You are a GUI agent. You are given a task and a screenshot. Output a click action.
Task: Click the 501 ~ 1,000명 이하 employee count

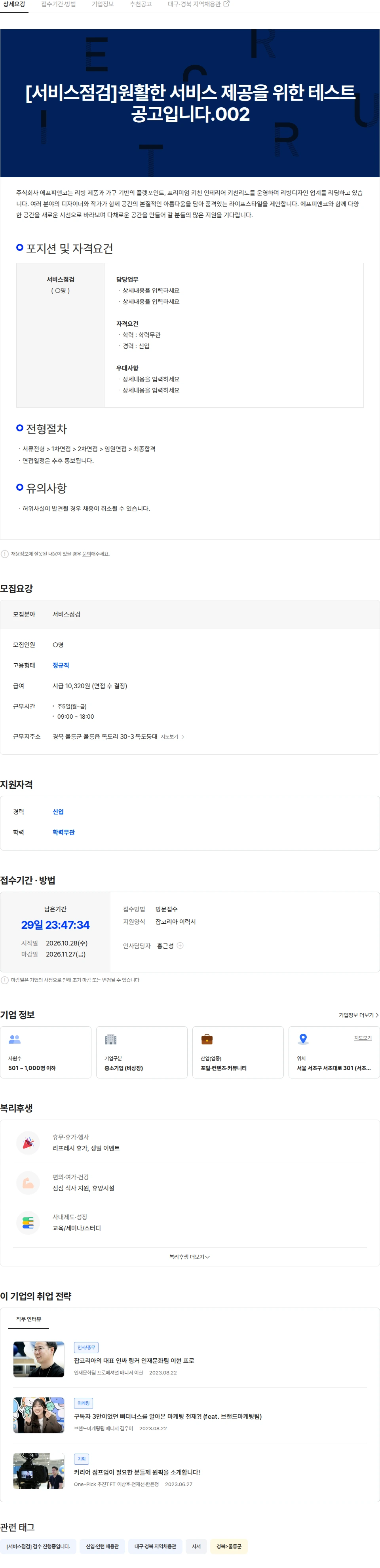32,1068
